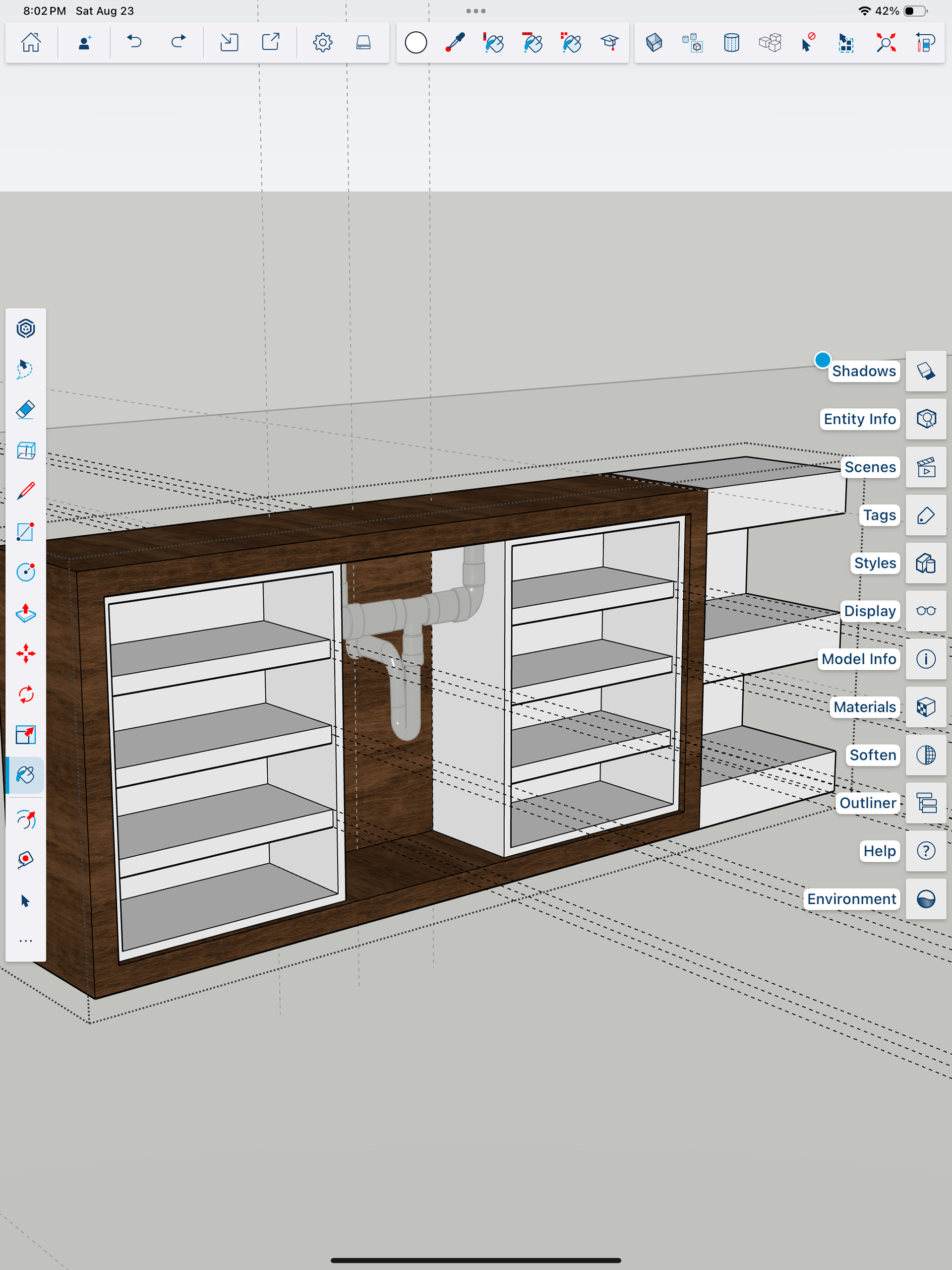Click the Sample Material eyedropper tool
The width and height of the screenshot is (952, 1270).
(x=455, y=43)
